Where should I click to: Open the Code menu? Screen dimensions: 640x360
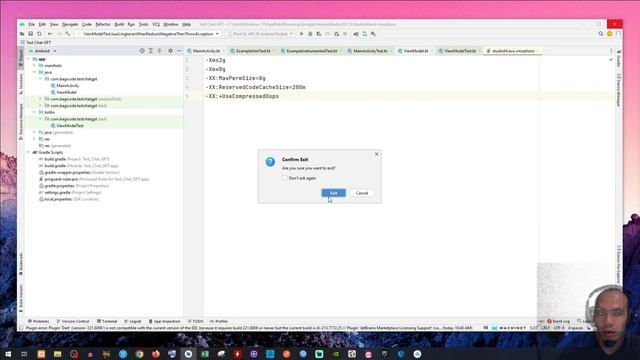87,24
